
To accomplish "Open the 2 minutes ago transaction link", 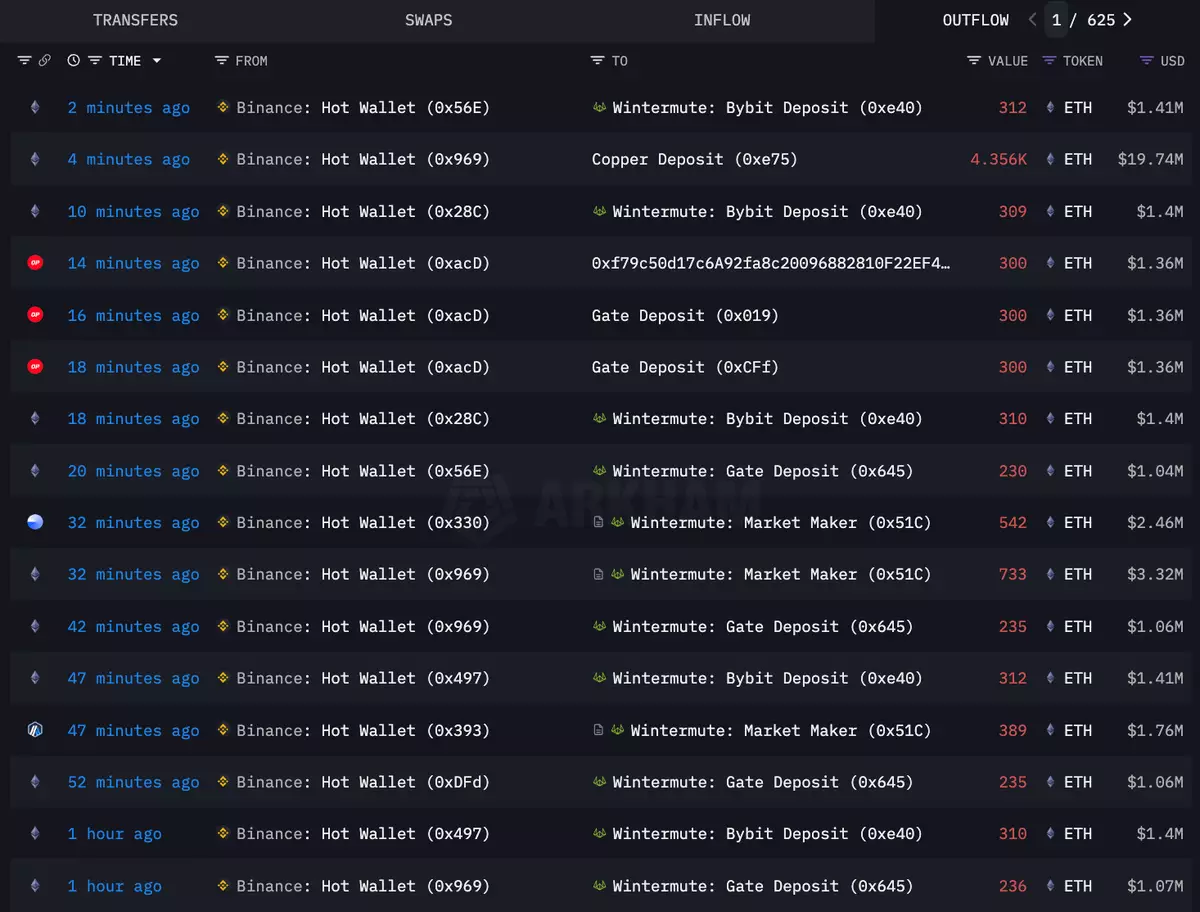I will point(129,108).
